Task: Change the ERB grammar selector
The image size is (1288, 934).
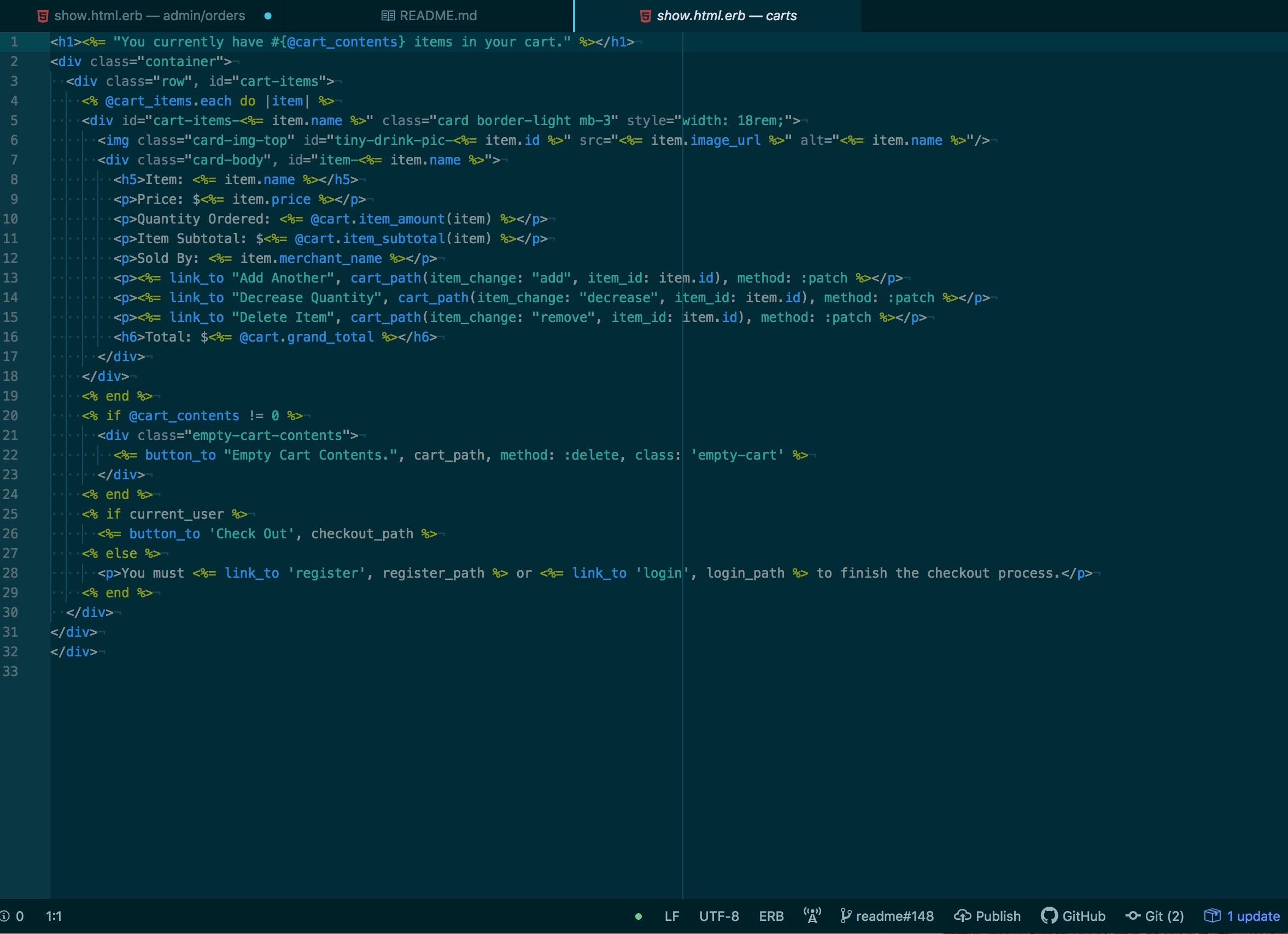Action: (771, 916)
